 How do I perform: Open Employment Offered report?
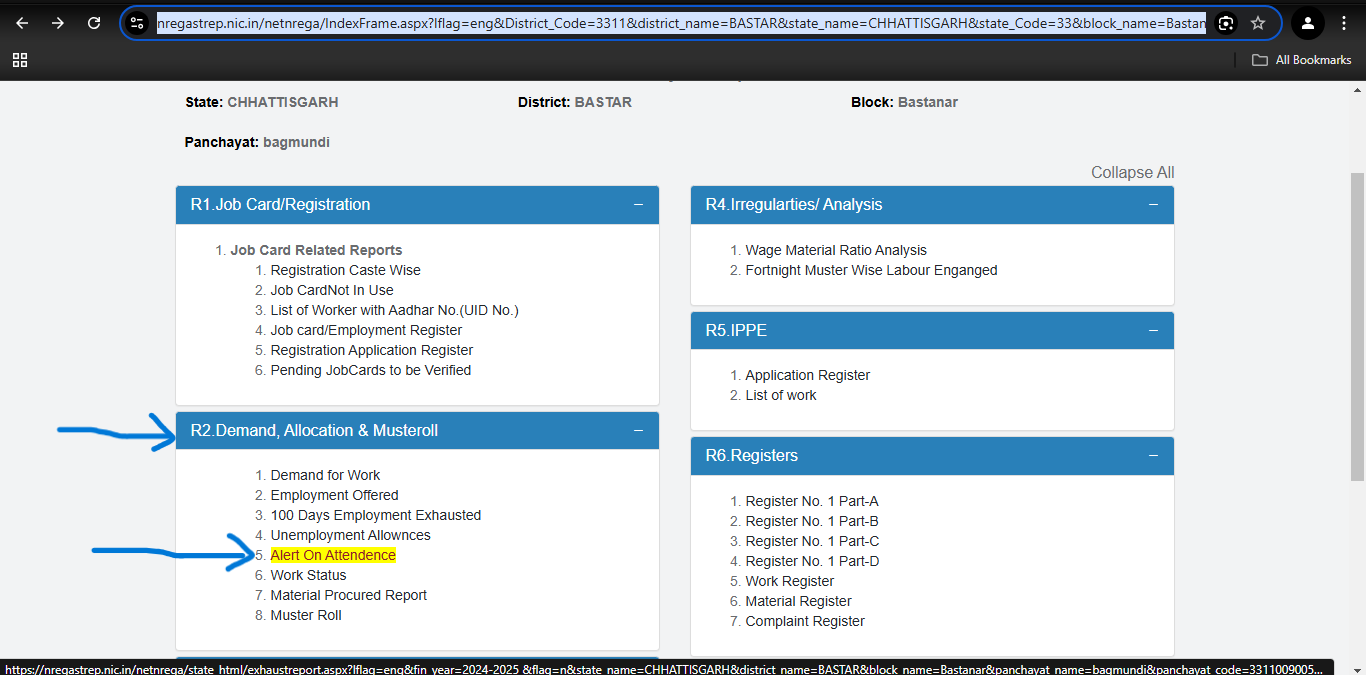pyautogui.click(x=335, y=495)
